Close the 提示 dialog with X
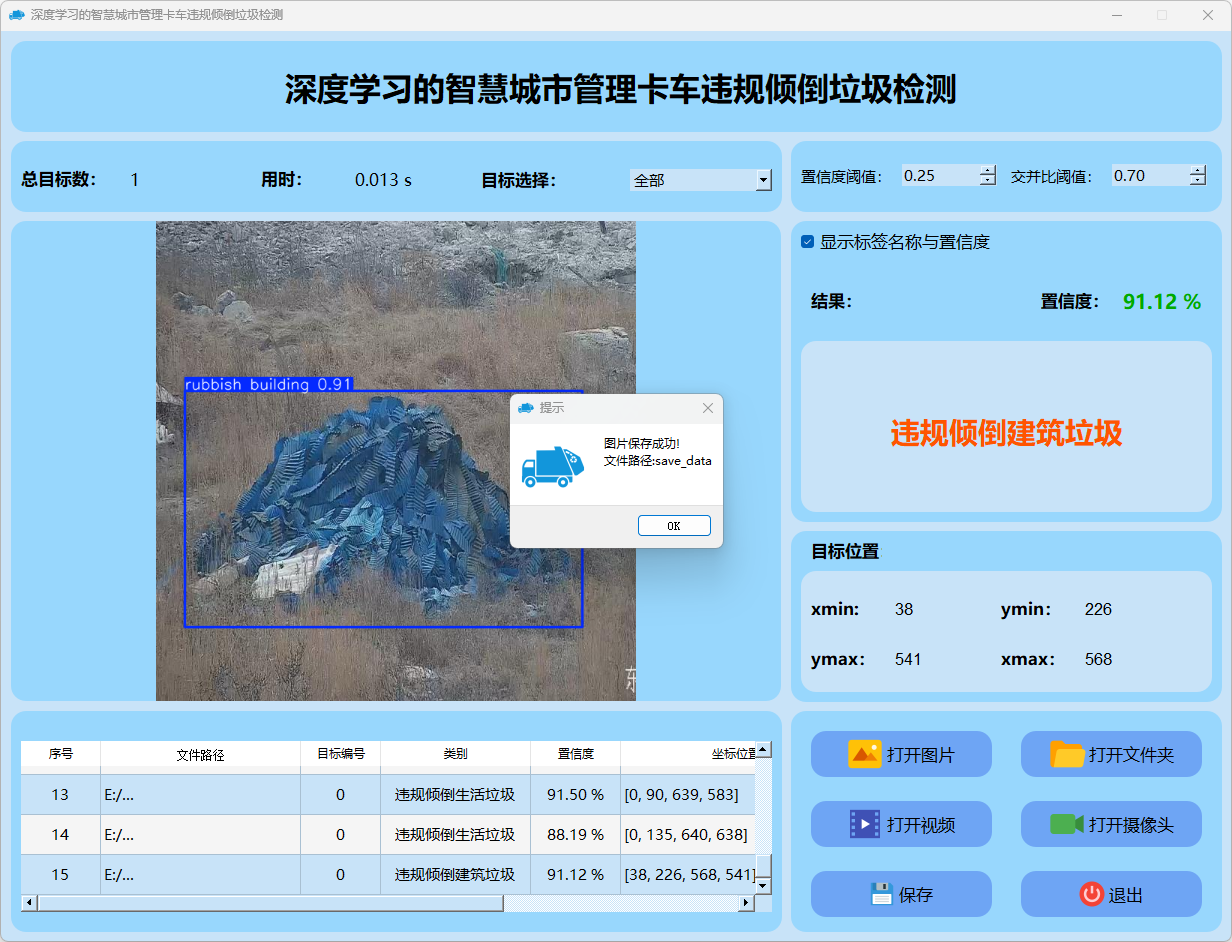The width and height of the screenshot is (1232, 942). [708, 408]
